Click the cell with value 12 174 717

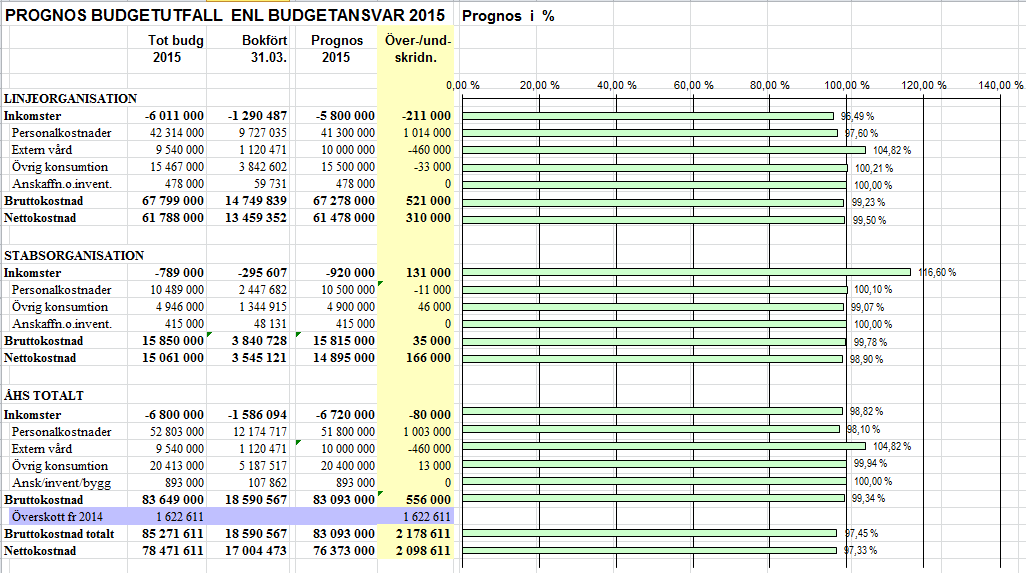(260, 432)
